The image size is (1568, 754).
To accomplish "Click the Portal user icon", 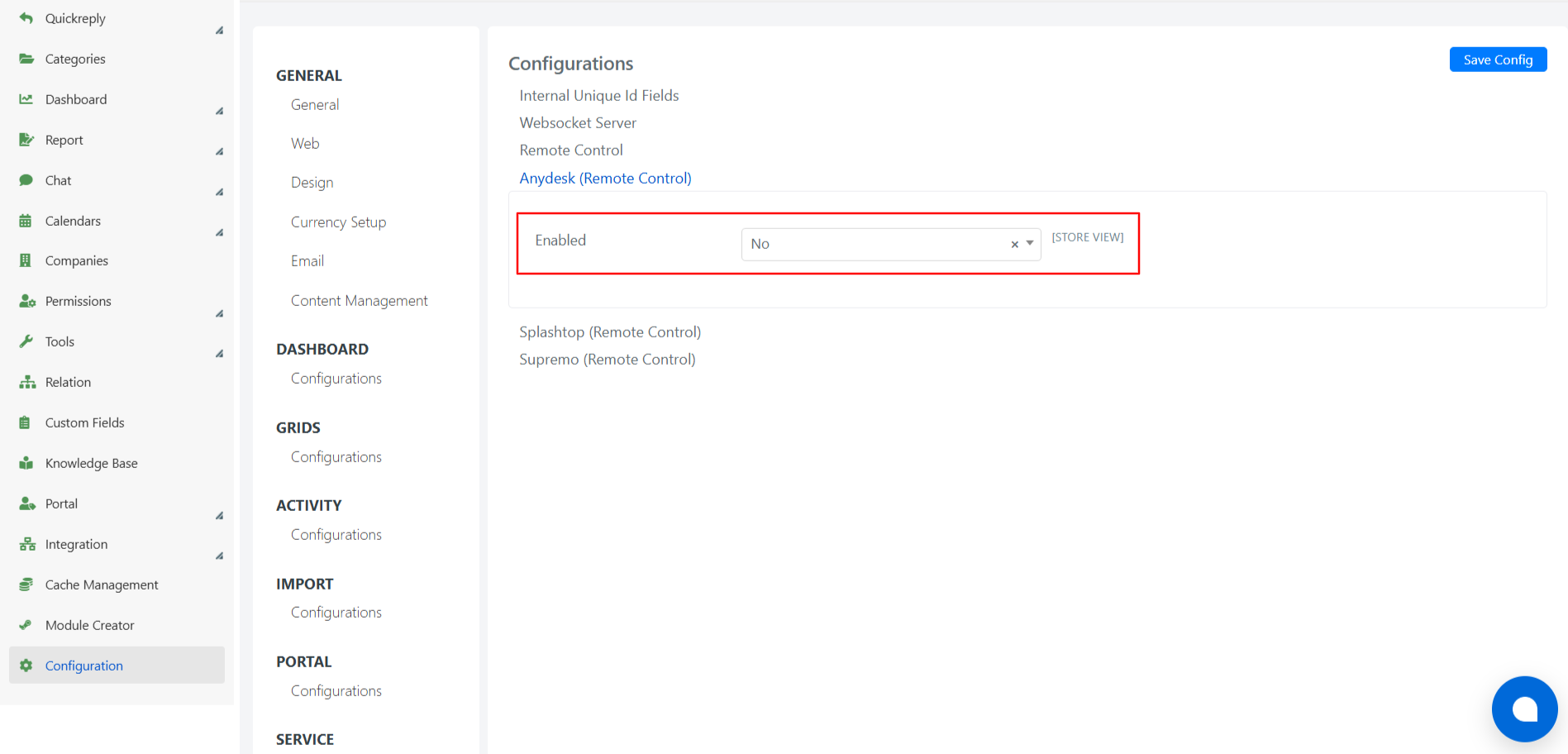I will (27, 503).
